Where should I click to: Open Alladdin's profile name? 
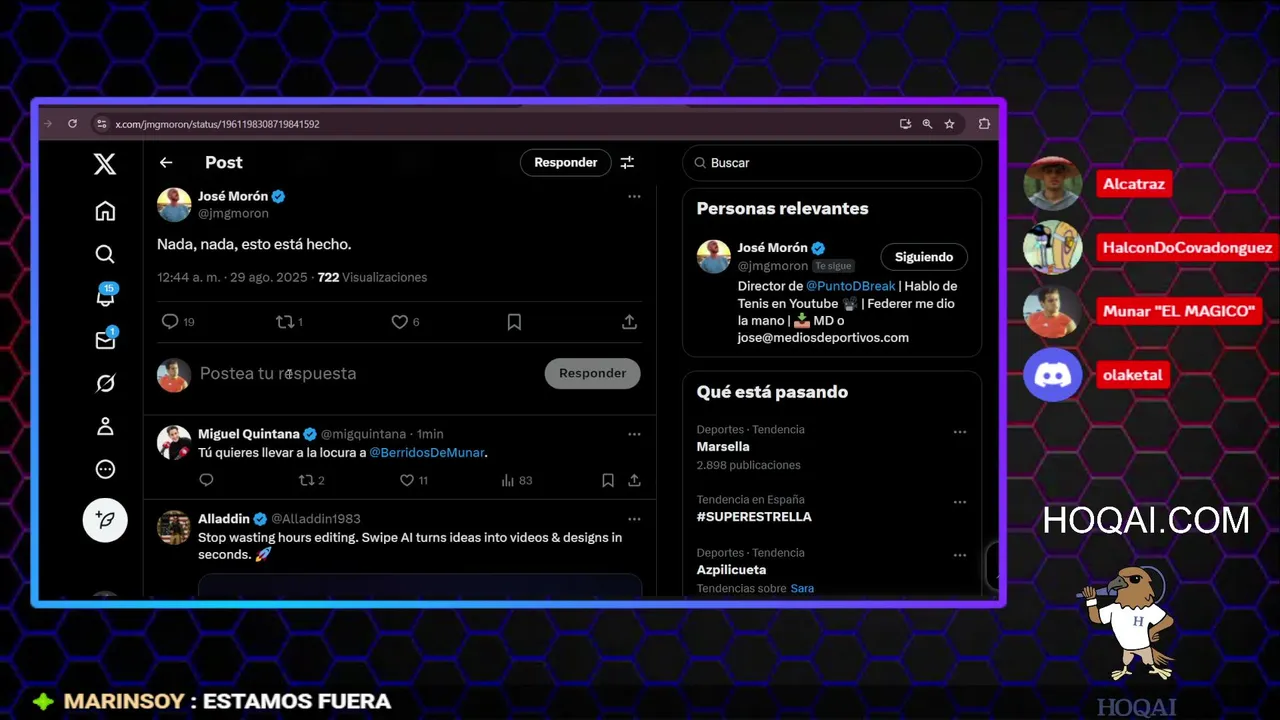coord(225,519)
